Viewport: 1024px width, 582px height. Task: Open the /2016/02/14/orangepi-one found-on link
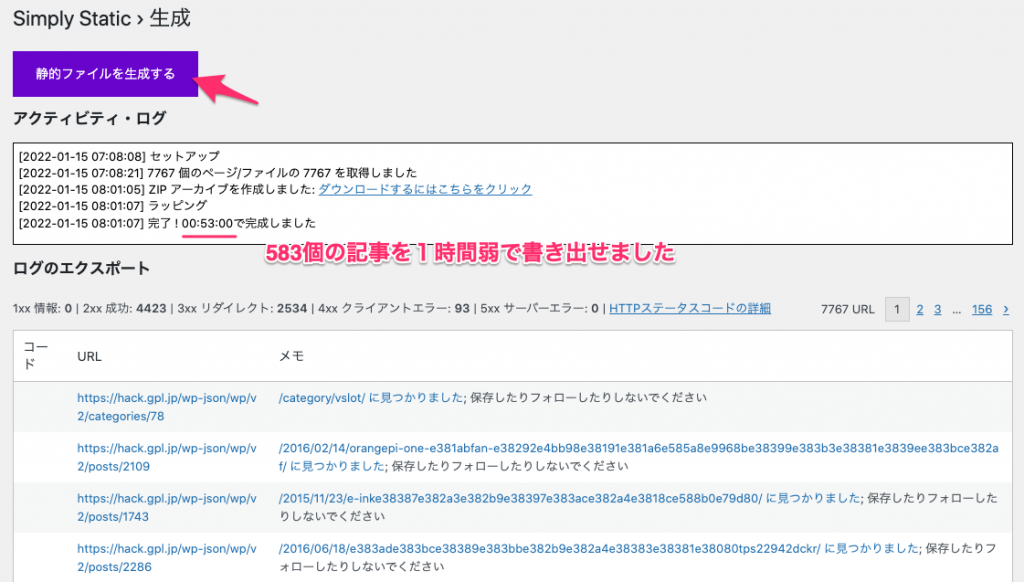(638, 457)
